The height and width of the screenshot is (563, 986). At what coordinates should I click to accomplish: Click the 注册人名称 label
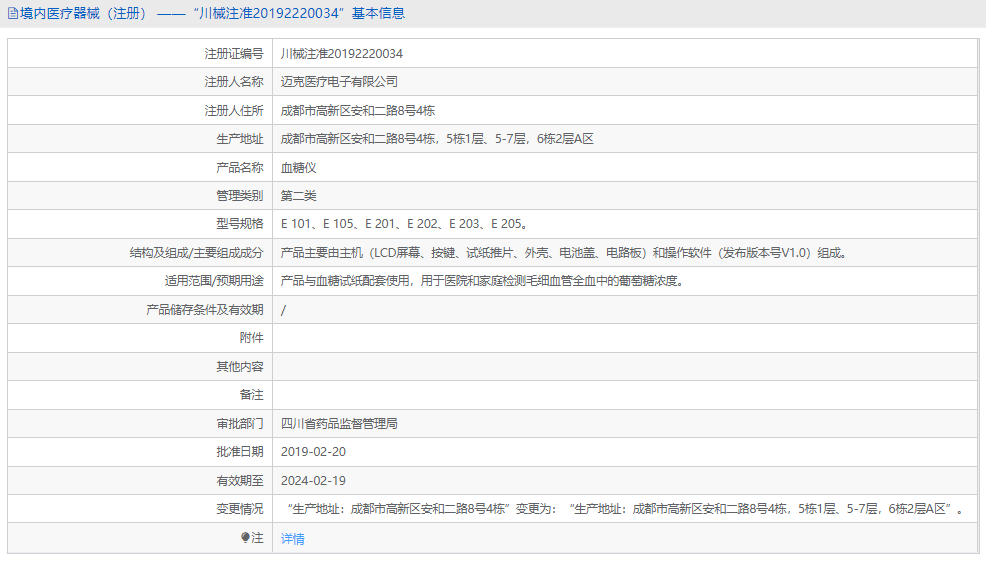click(234, 82)
